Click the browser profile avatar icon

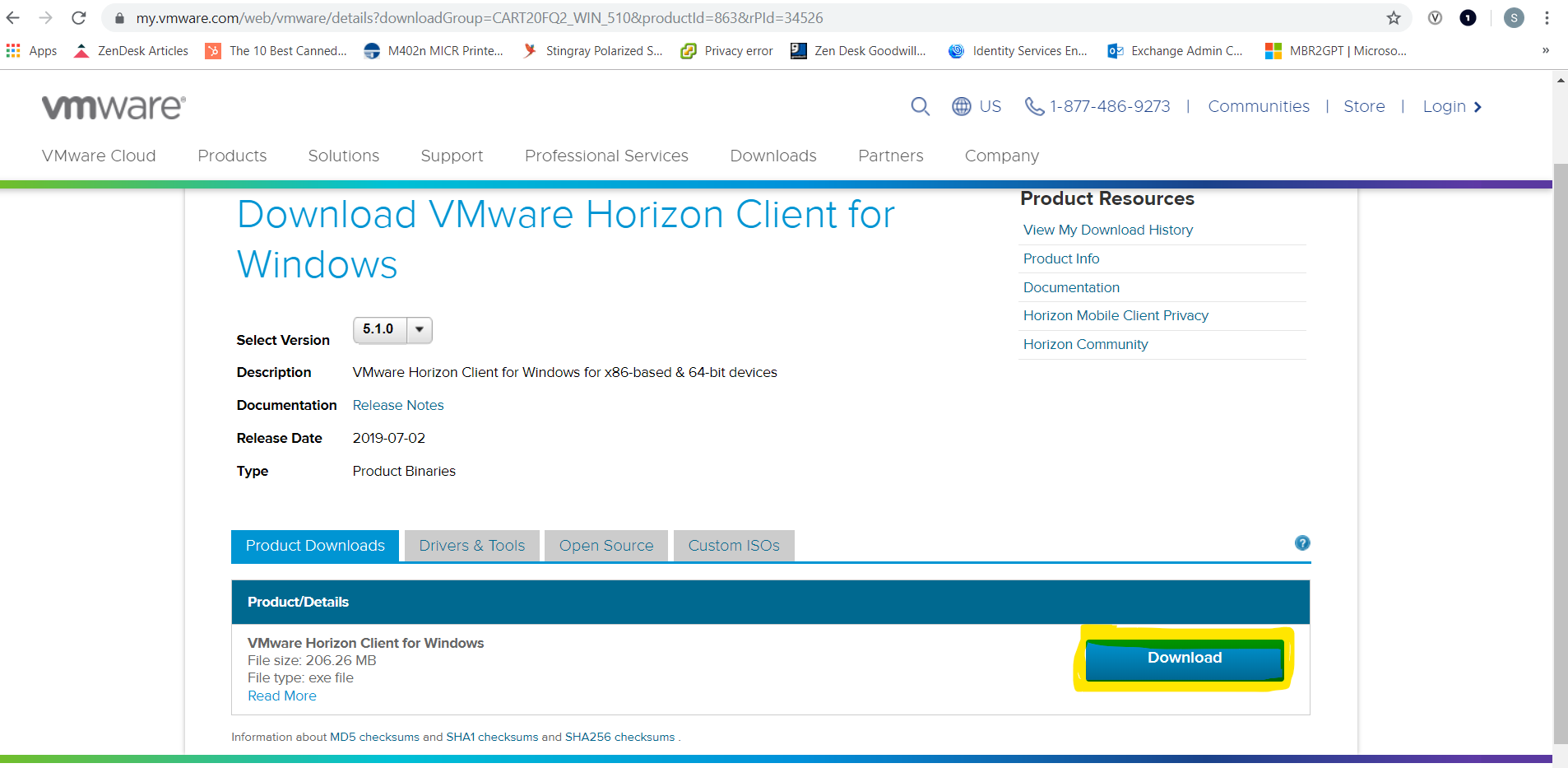pyautogui.click(x=1514, y=17)
